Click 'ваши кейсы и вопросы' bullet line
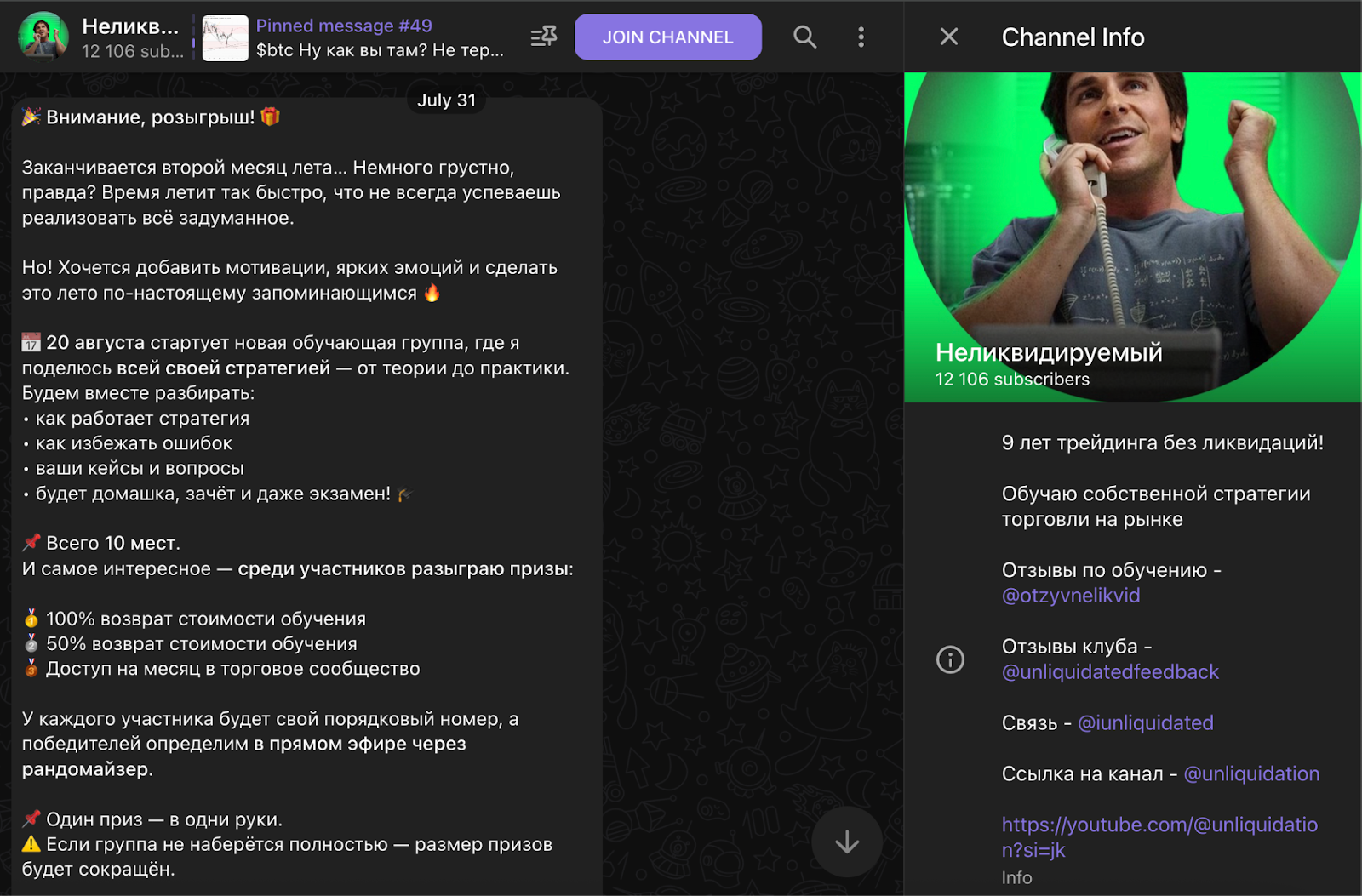1362x896 pixels. tap(134, 468)
